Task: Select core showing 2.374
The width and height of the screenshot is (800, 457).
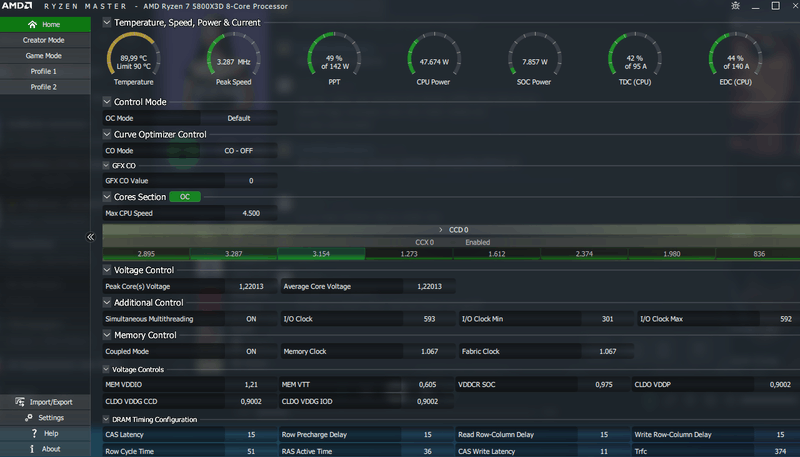Action: click(584, 253)
